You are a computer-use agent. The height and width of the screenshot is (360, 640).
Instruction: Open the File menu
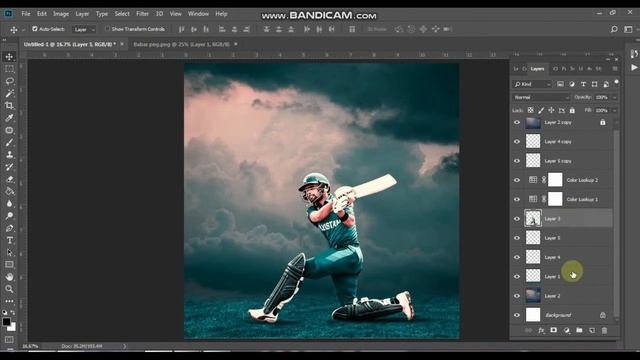point(26,14)
